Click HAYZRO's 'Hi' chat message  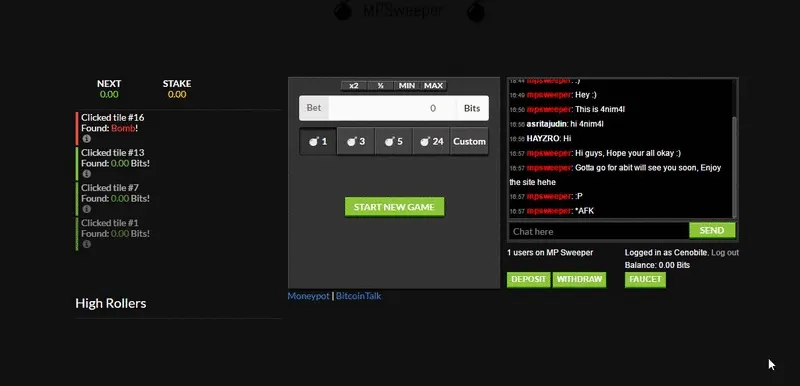[567, 138]
